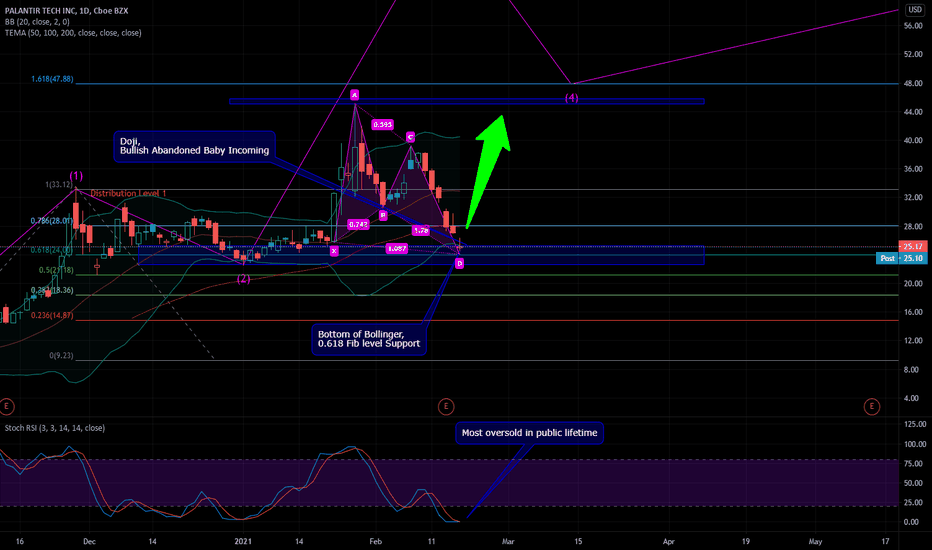Select the 'Distribution Level 1' text

(128, 193)
